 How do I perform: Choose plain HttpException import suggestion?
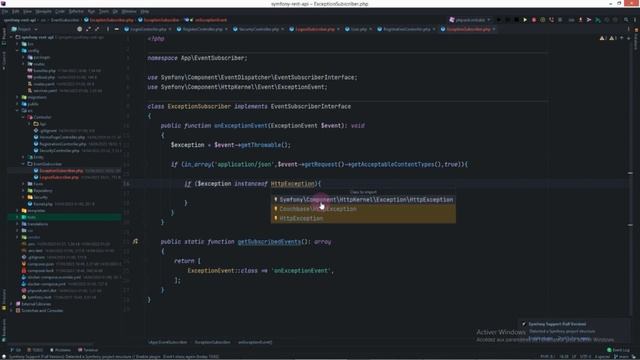coord(363,218)
